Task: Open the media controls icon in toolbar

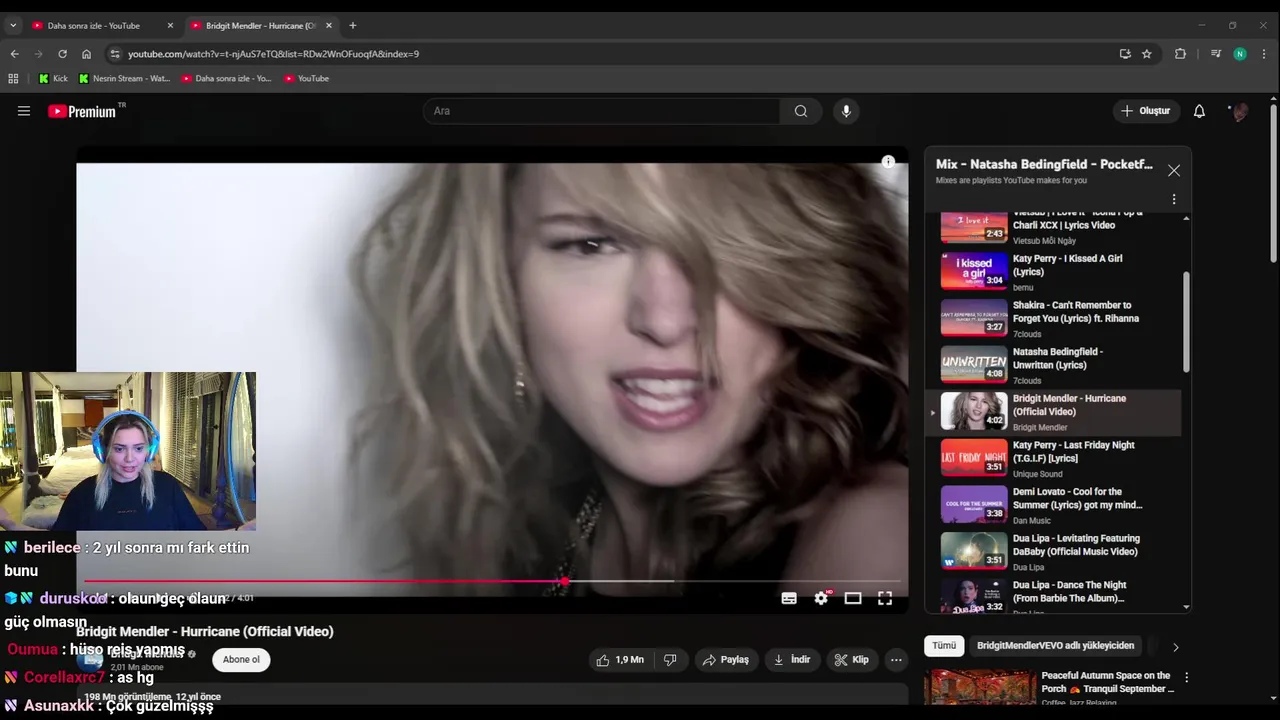Action: pyautogui.click(x=1216, y=54)
